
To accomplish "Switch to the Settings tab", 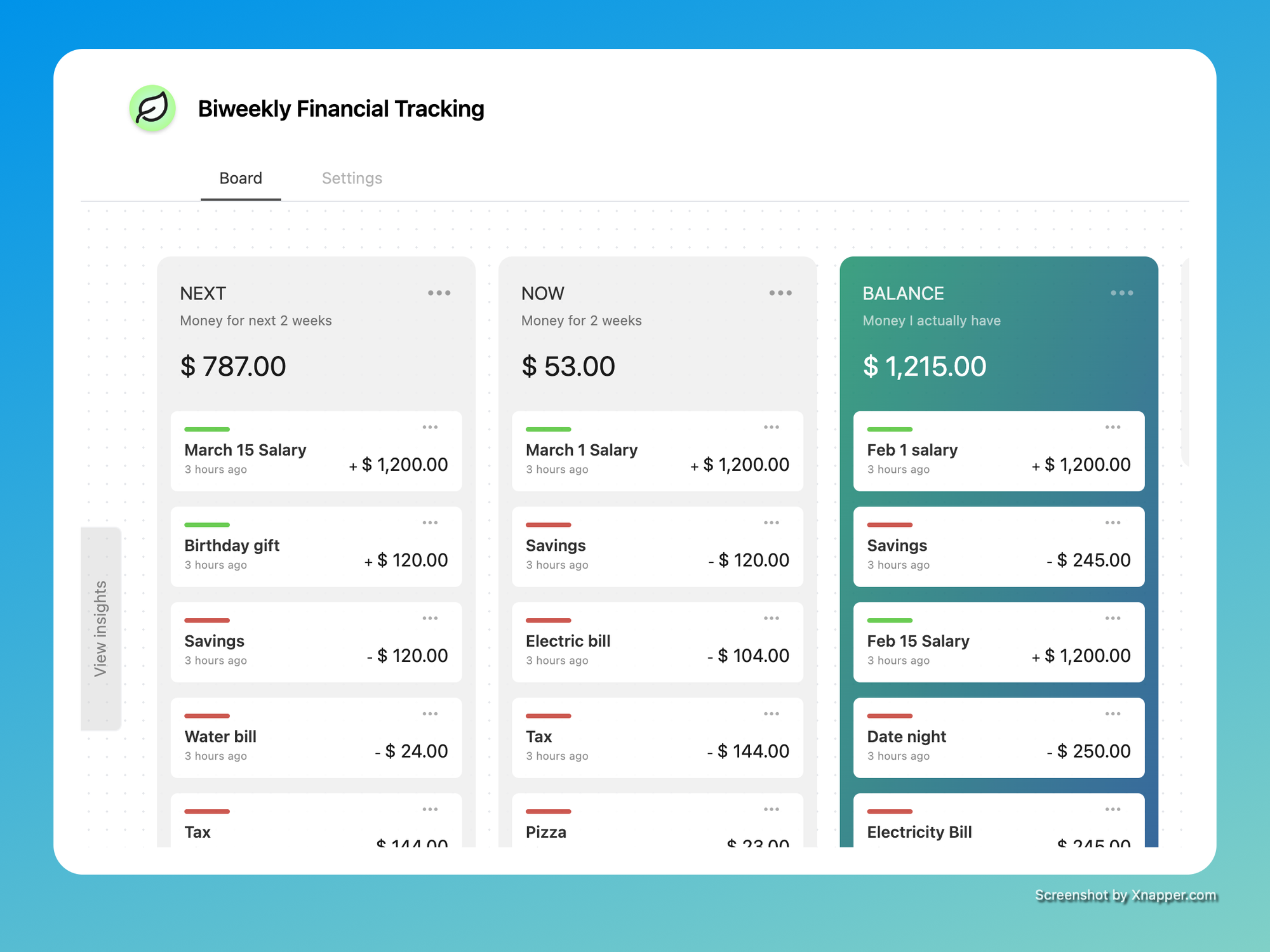I will pyautogui.click(x=352, y=178).
